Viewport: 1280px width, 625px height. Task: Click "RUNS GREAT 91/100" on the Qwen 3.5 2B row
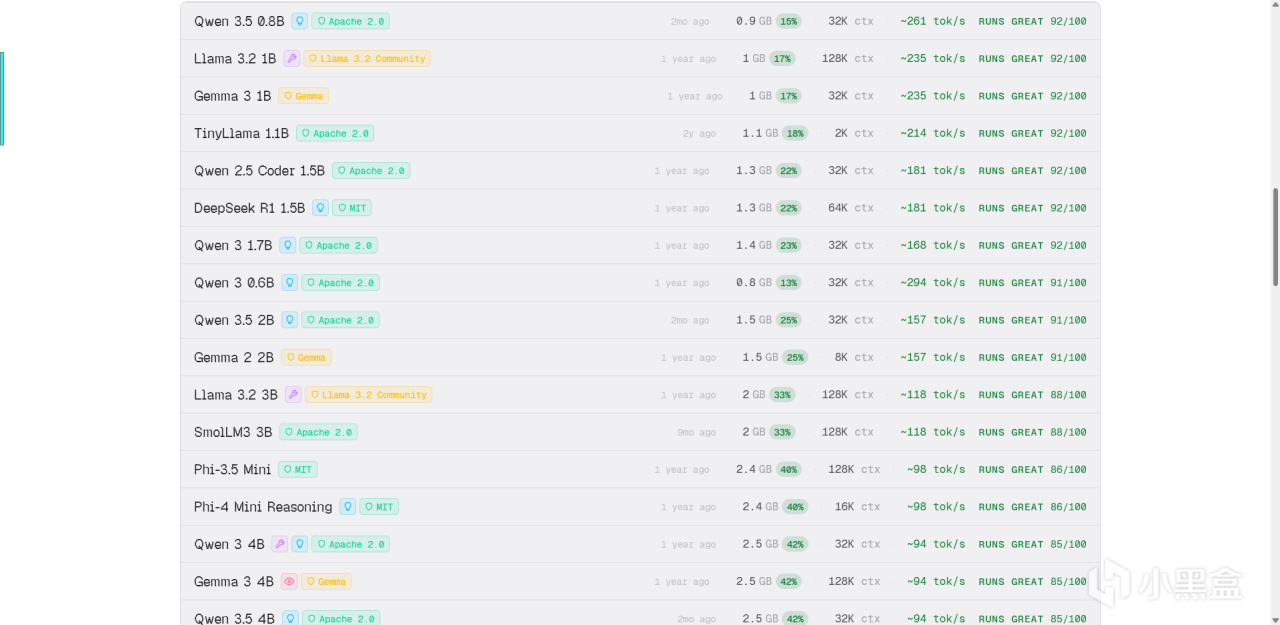(1032, 320)
